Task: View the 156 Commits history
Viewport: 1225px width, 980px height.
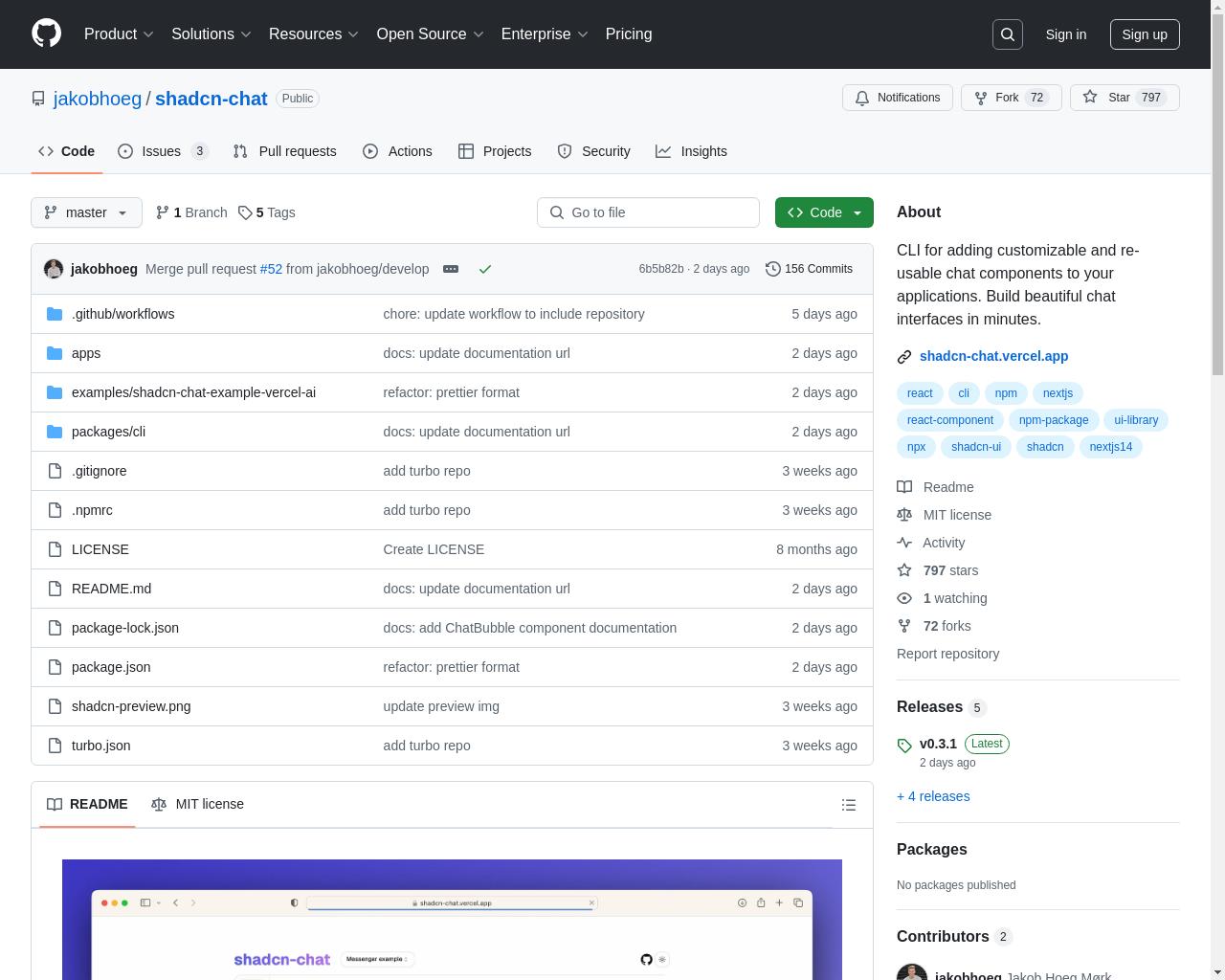Action: [x=810, y=269]
